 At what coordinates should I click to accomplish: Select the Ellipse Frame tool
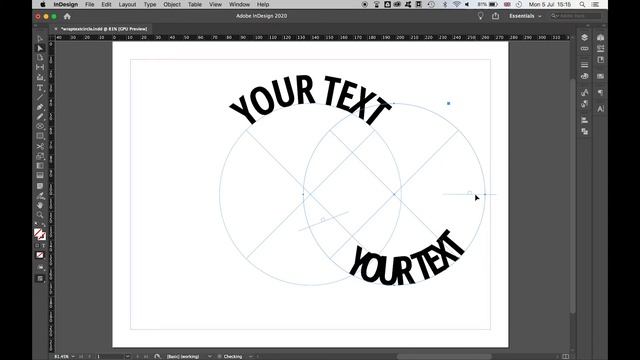coord(40,126)
